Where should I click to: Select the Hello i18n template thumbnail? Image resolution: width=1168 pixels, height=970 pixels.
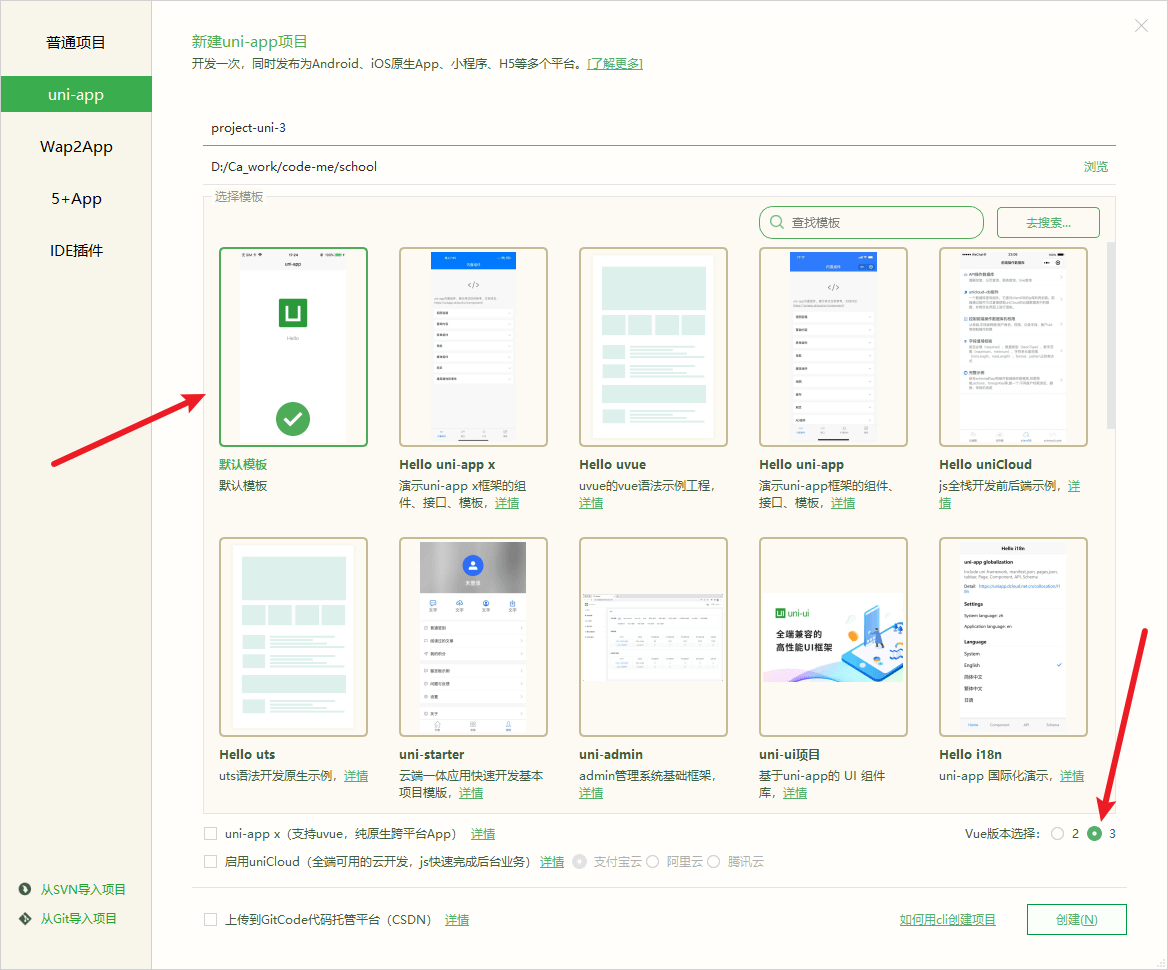1013,637
